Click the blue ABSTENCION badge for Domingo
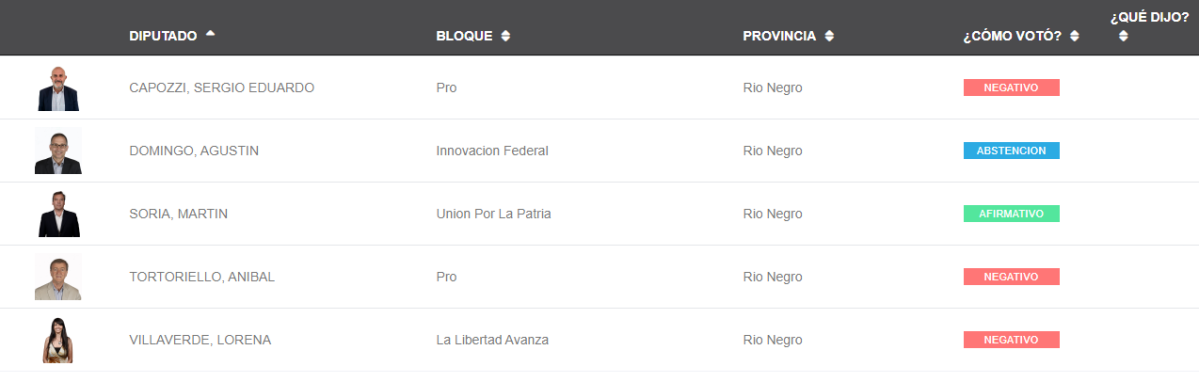 coord(1011,151)
